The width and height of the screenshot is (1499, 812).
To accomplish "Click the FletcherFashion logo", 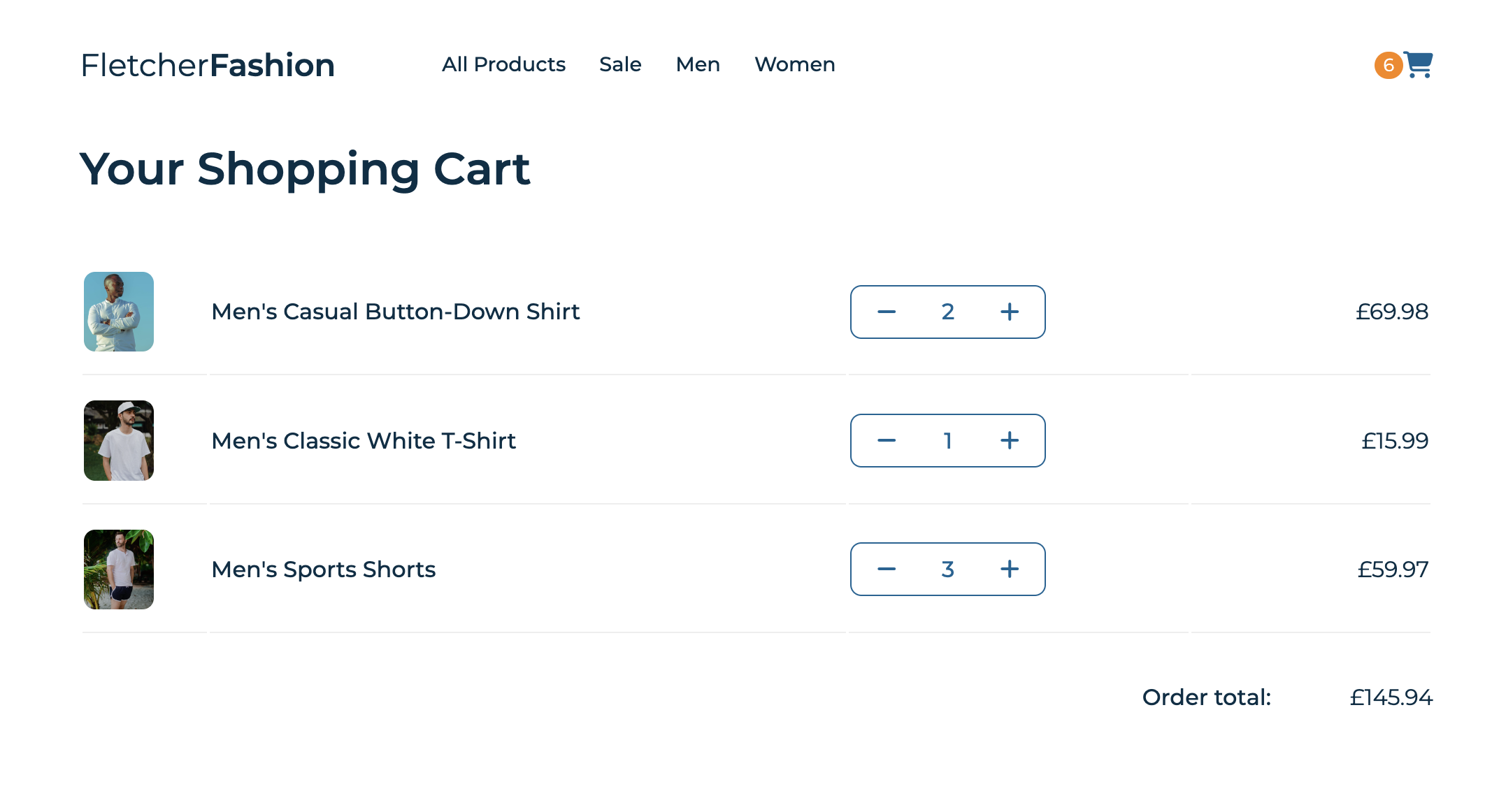I will coord(208,64).
